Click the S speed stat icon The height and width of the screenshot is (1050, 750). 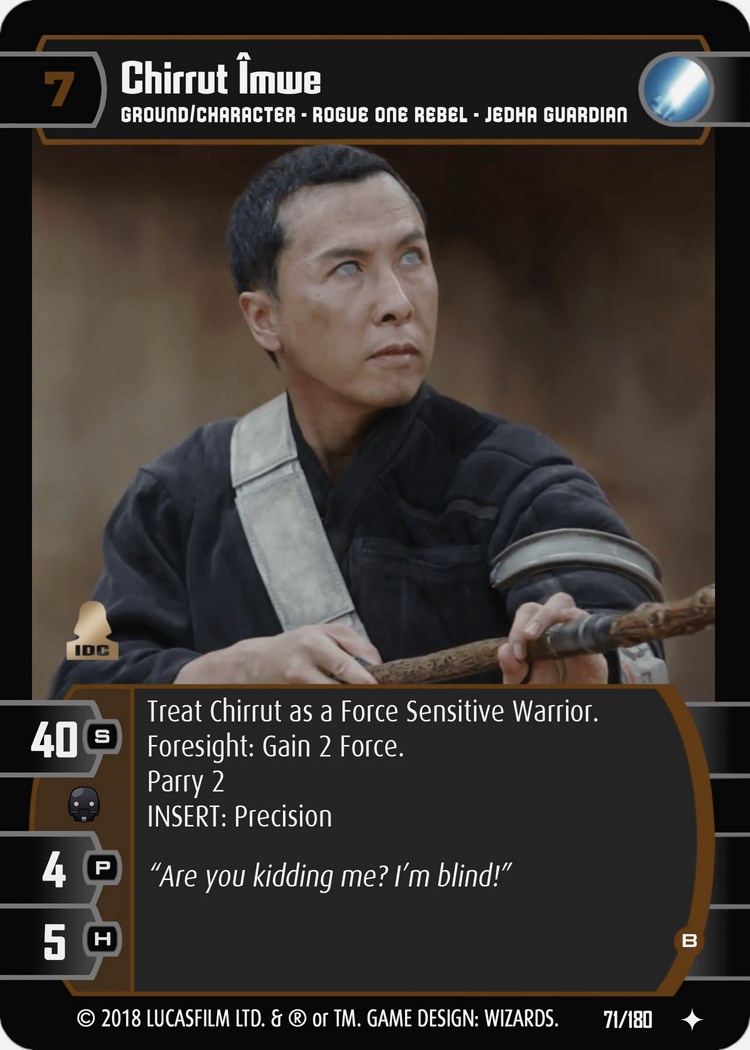[x=102, y=737]
